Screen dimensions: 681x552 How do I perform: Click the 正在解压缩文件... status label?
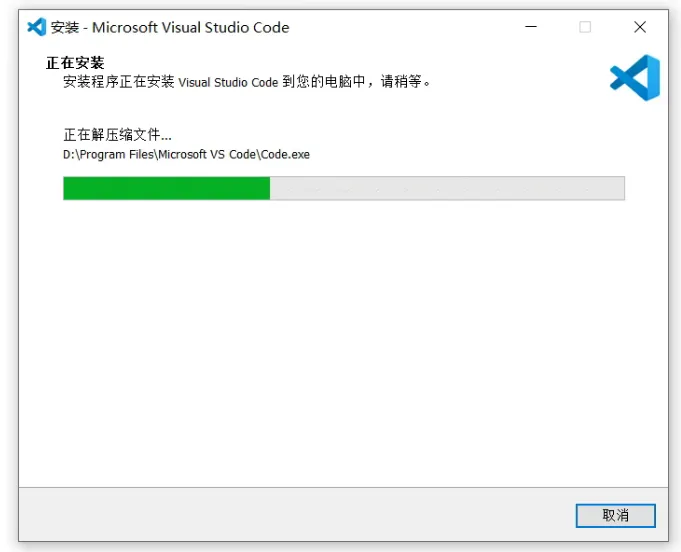(x=117, y=135)
